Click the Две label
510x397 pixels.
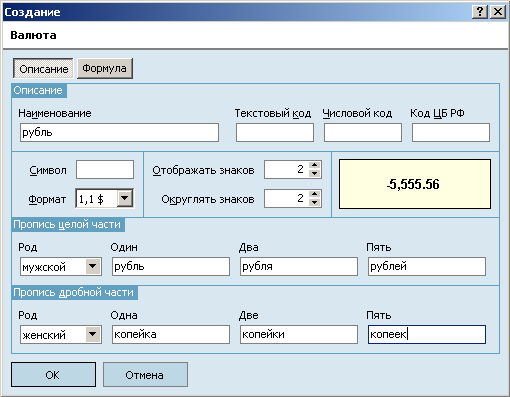[249, 315]
